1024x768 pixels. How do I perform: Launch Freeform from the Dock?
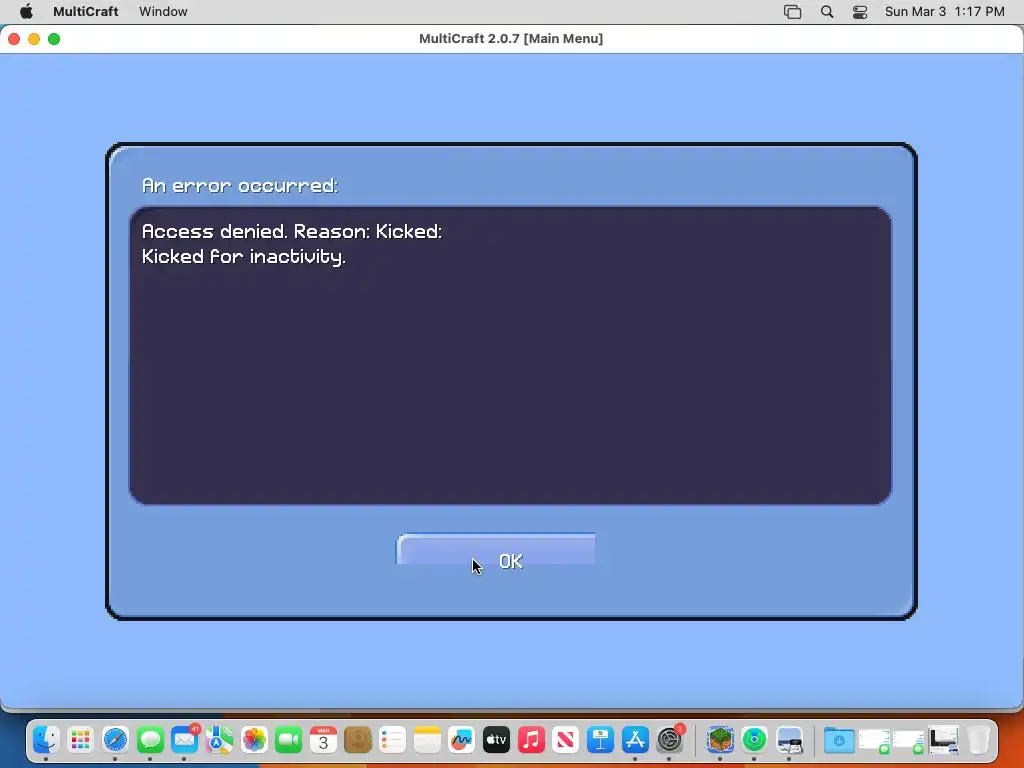[x=462, y=740]
